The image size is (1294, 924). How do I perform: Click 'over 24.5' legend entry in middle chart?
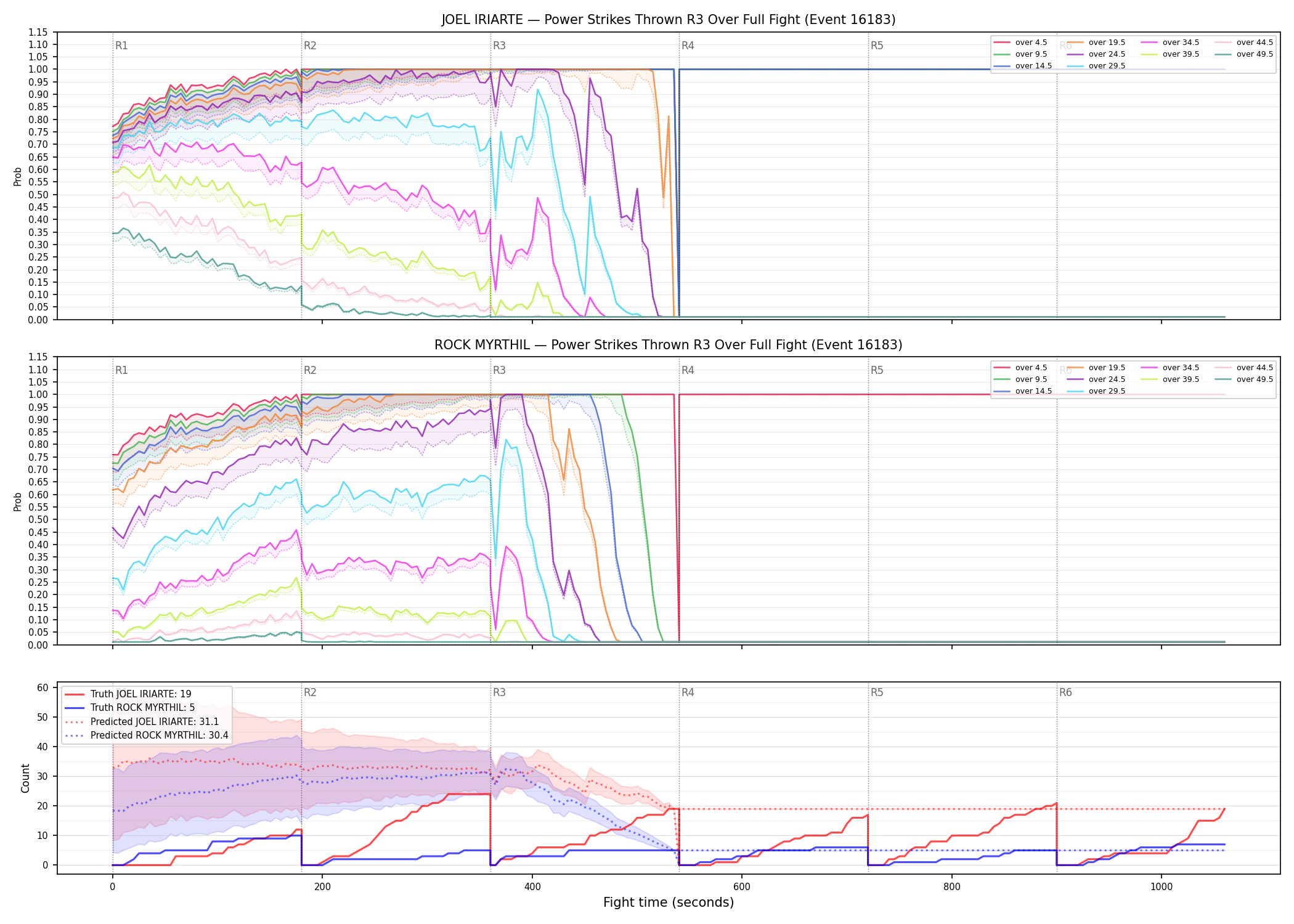tap(1096, 379)
